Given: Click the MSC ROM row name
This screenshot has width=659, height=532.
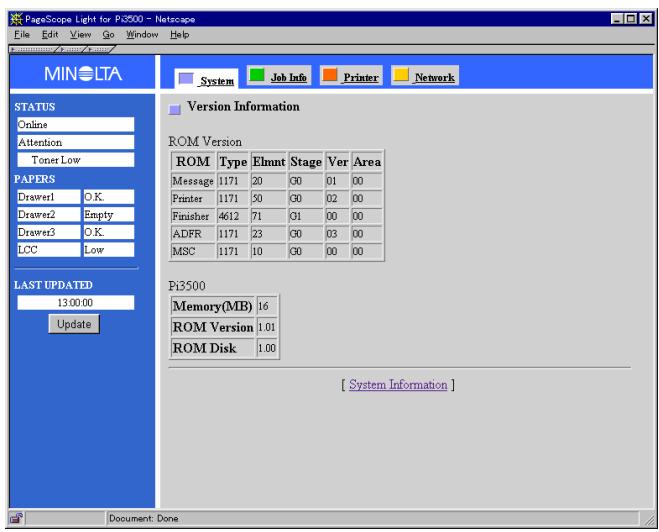Looking at the screenshot, I should coord(193,251).
